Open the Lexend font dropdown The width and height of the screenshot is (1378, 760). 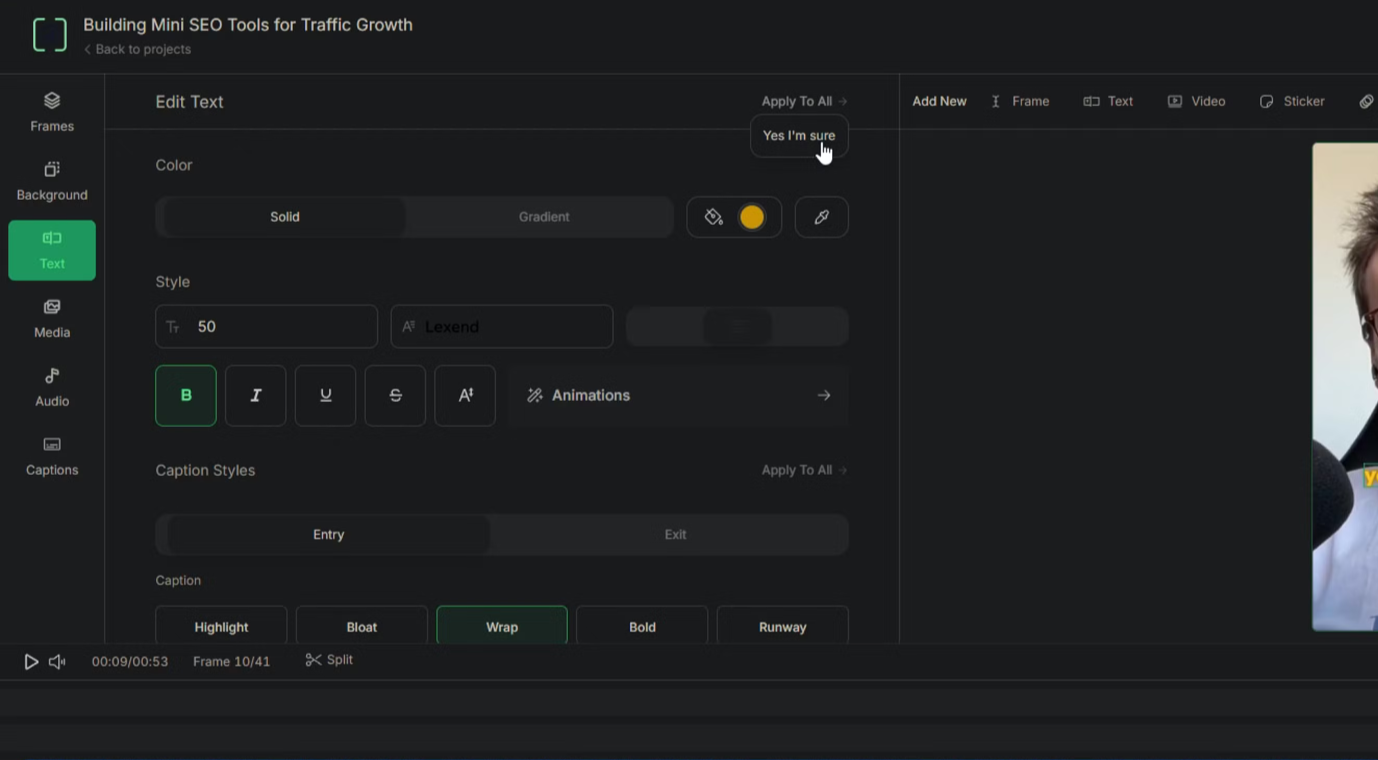click(x=501, y=327)
